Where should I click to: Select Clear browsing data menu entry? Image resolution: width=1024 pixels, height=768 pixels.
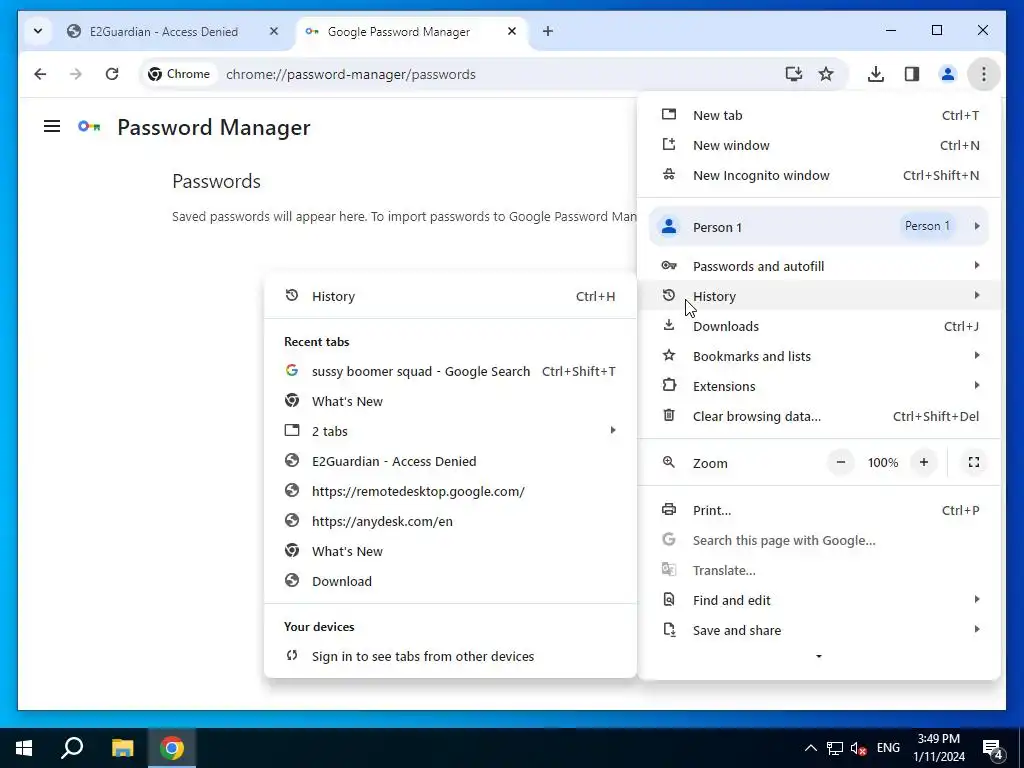[x=820, y=416]
